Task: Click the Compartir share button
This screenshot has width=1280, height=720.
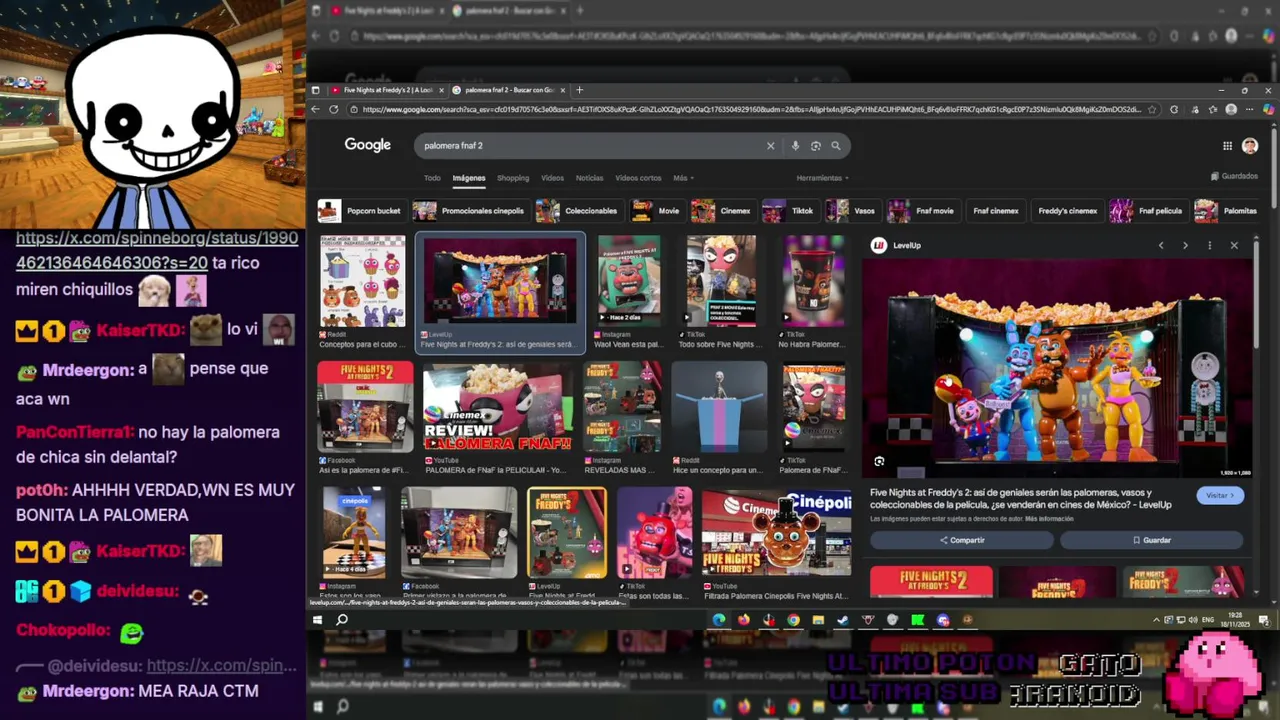Action: click(x=961, y=540)
